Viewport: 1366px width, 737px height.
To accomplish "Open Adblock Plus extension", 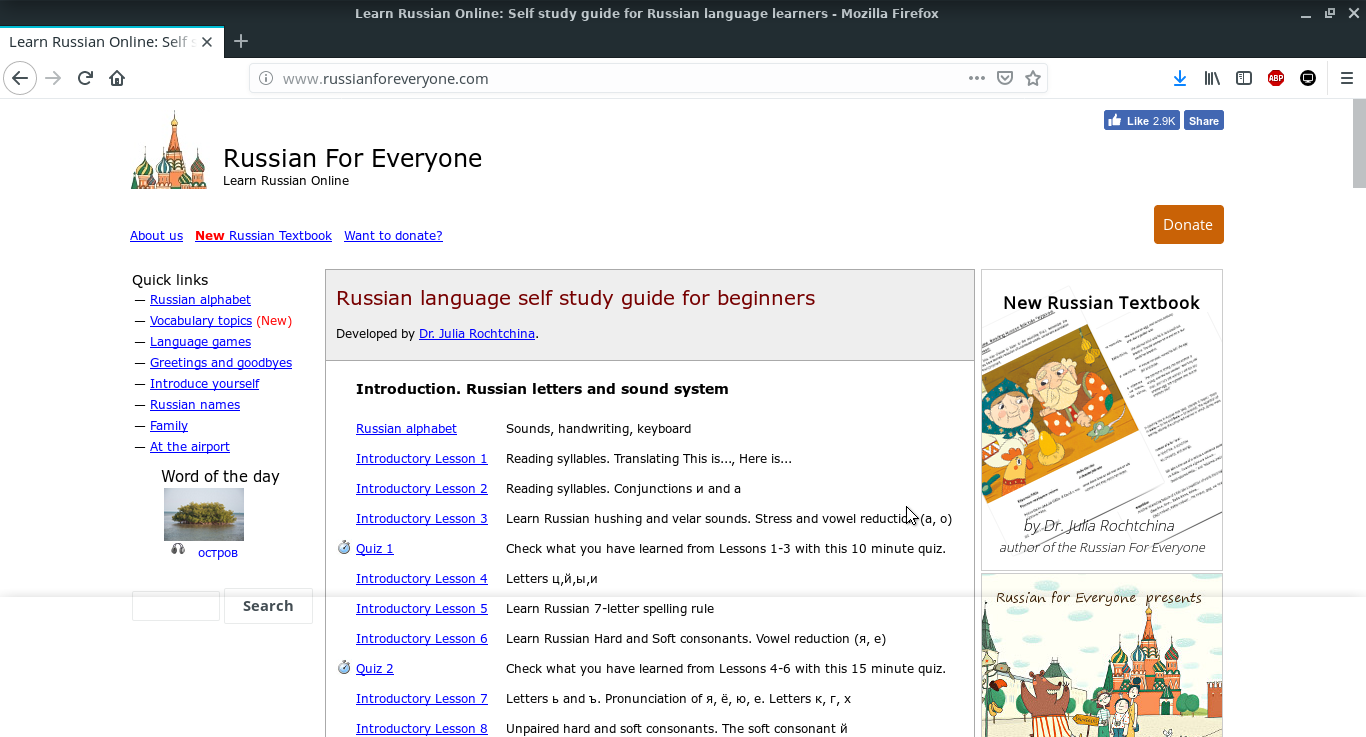I will click(1276, 78).
